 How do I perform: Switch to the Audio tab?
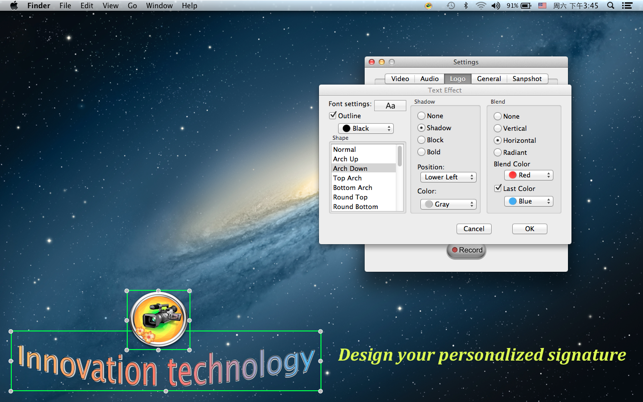pyautogui.click(x=429, y=78)
